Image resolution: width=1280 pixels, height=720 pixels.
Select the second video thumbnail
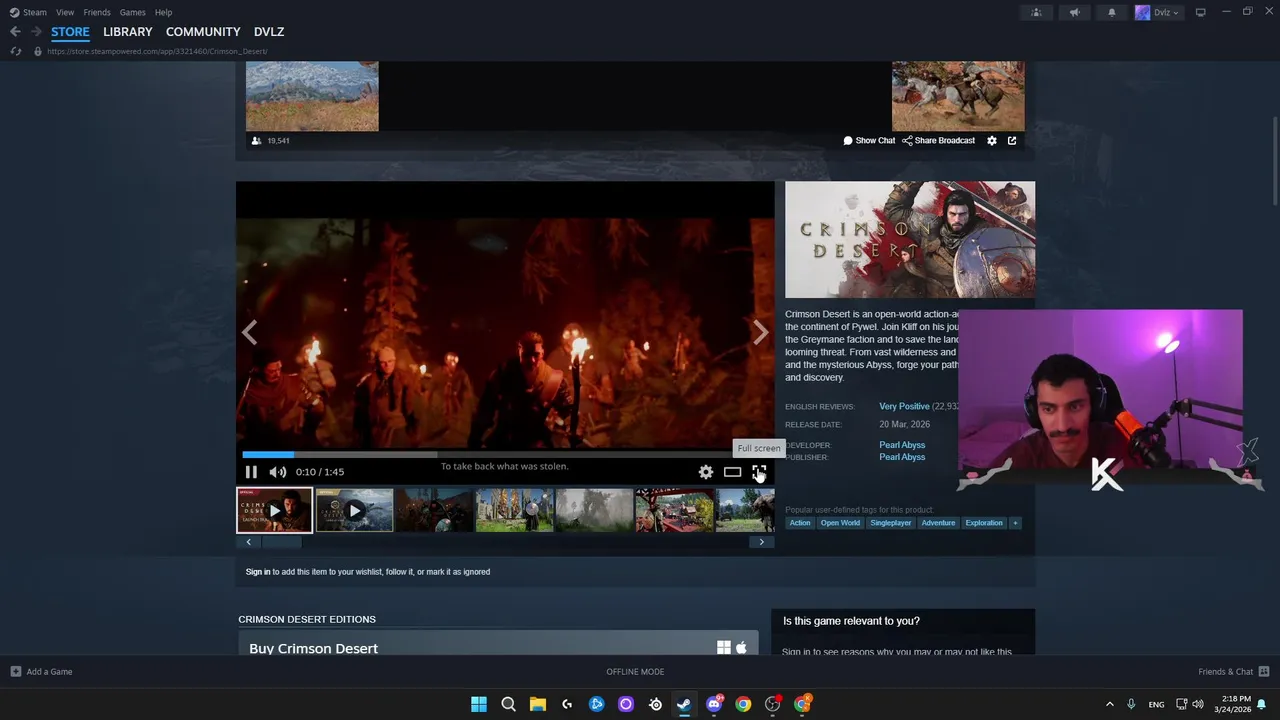click(354, 510)
